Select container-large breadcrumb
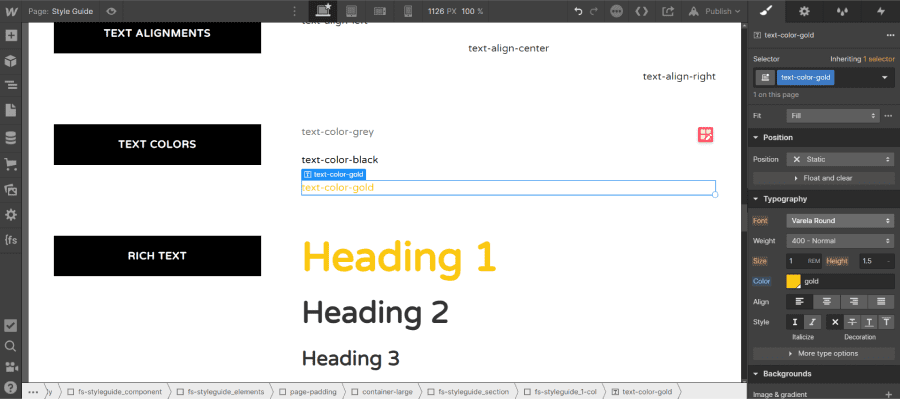900x399 pixels. tap(382, 392)
